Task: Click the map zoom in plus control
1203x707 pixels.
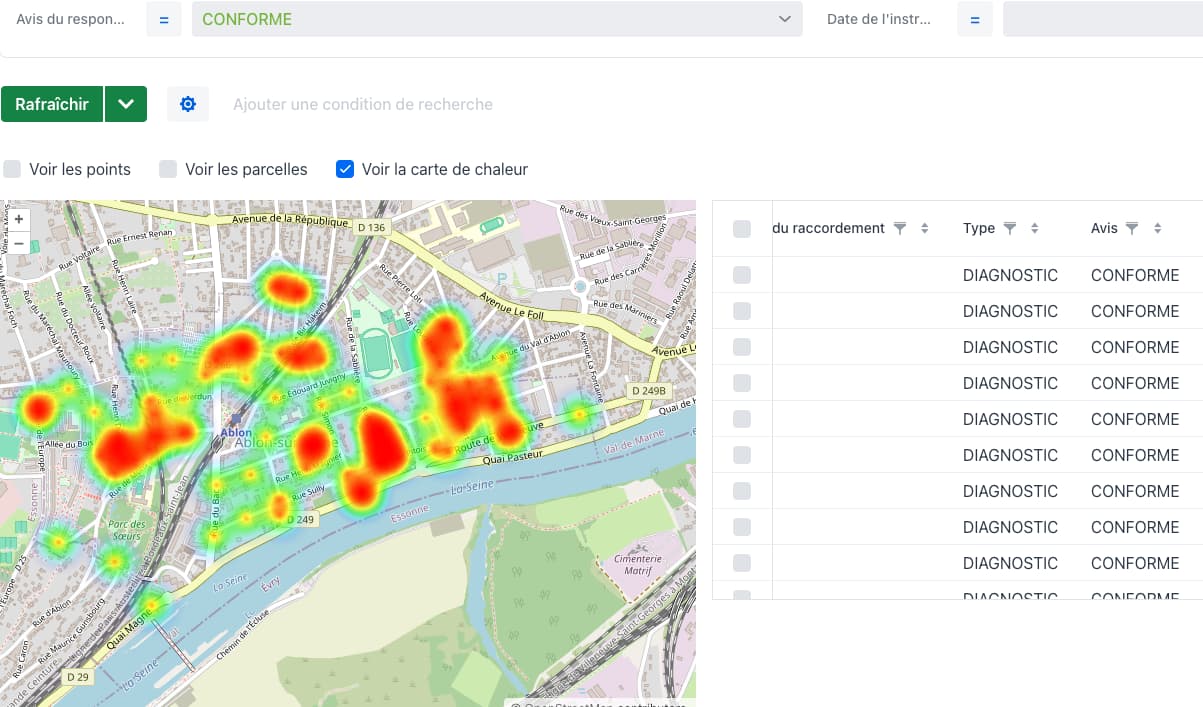Action: [x=18, y=218]
